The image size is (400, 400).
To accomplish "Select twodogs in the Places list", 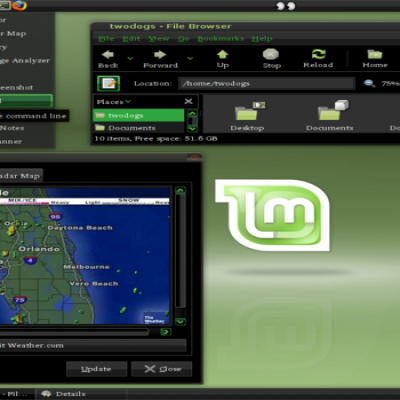I will click(138, 115).
